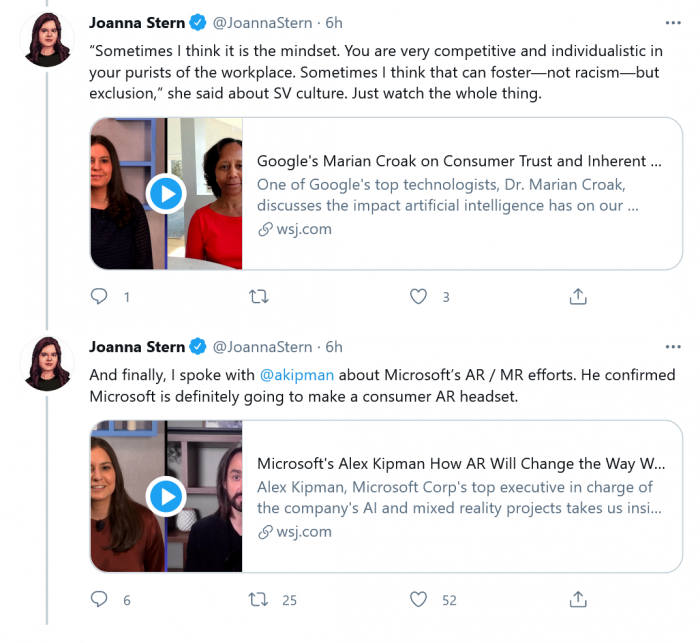
Task: Play the Marian Croak video
Action: coord(166,193)
